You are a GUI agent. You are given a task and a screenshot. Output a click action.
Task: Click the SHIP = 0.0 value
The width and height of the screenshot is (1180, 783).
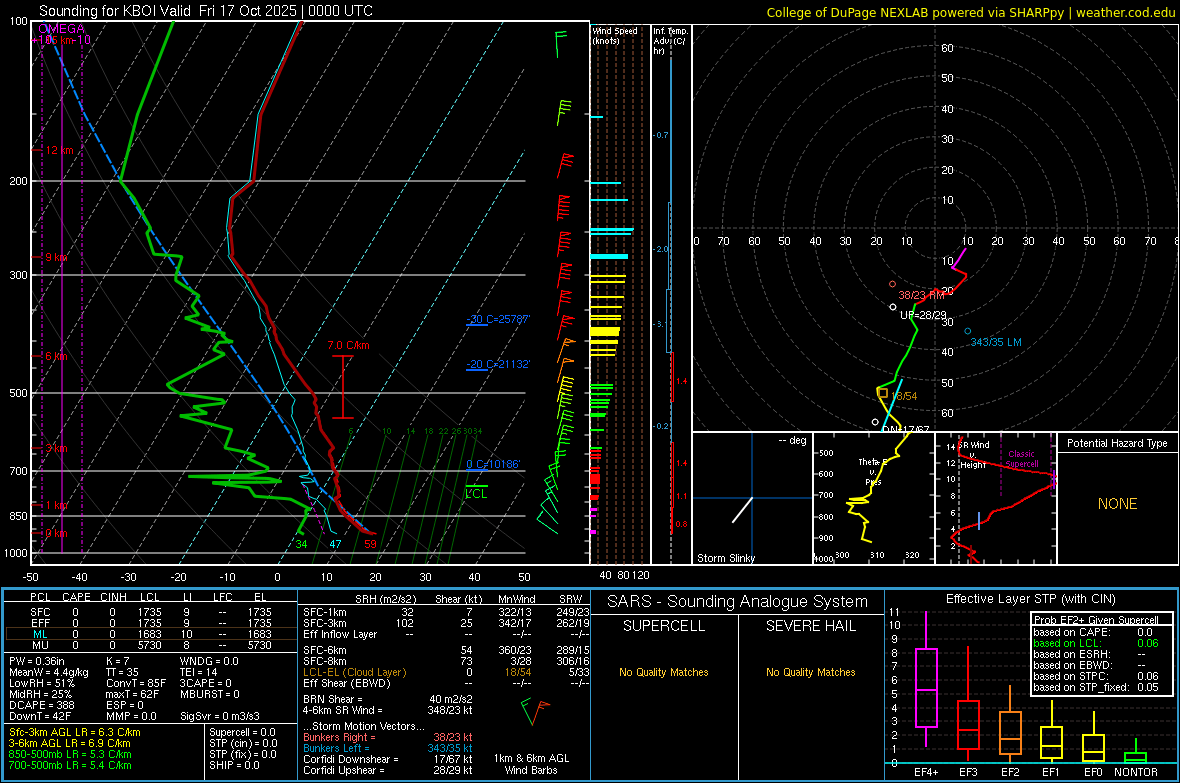click(234, 765)
